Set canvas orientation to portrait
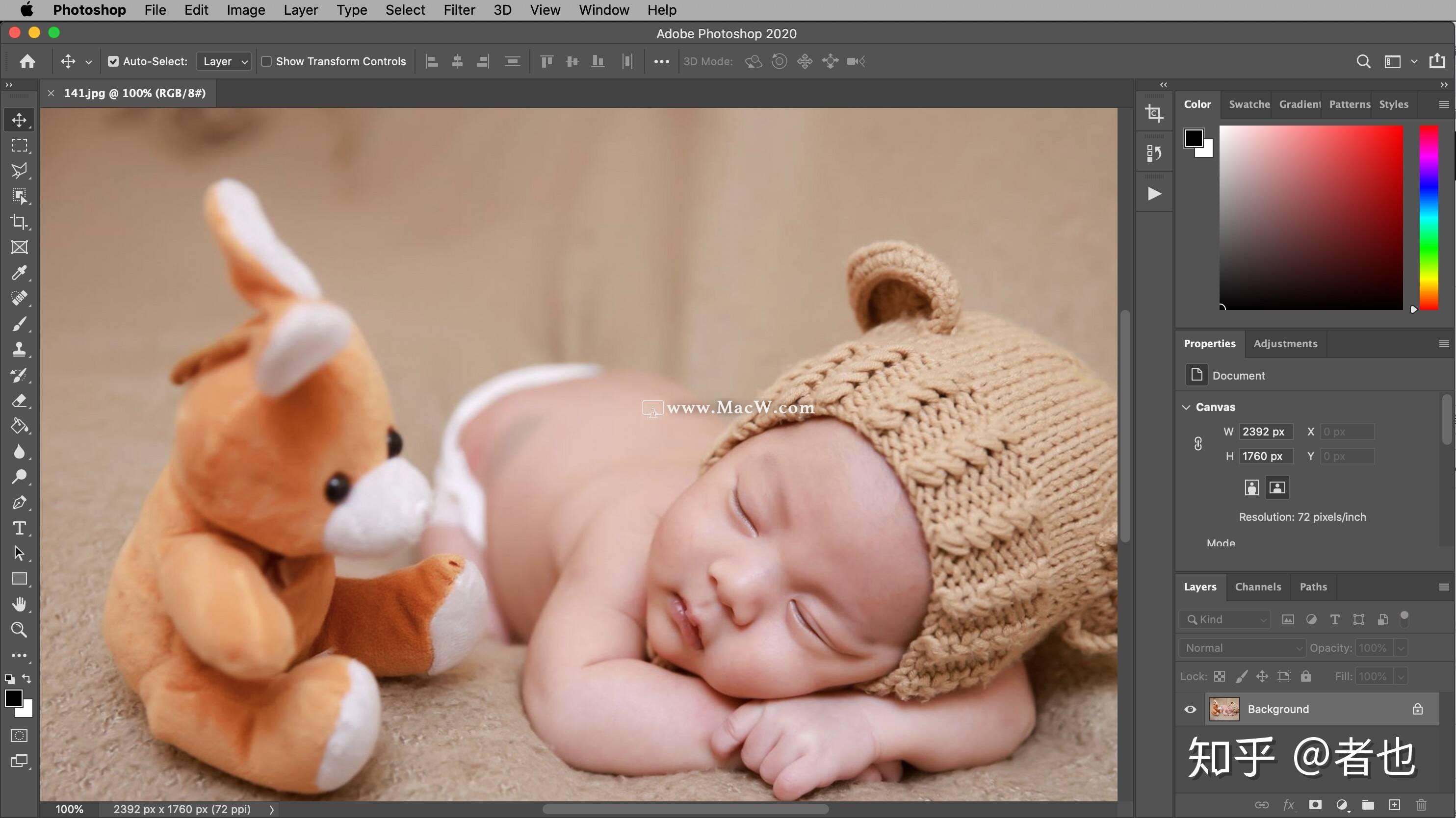The image size is (1456, 818). pyautogui.click(x=1252, y=487)
